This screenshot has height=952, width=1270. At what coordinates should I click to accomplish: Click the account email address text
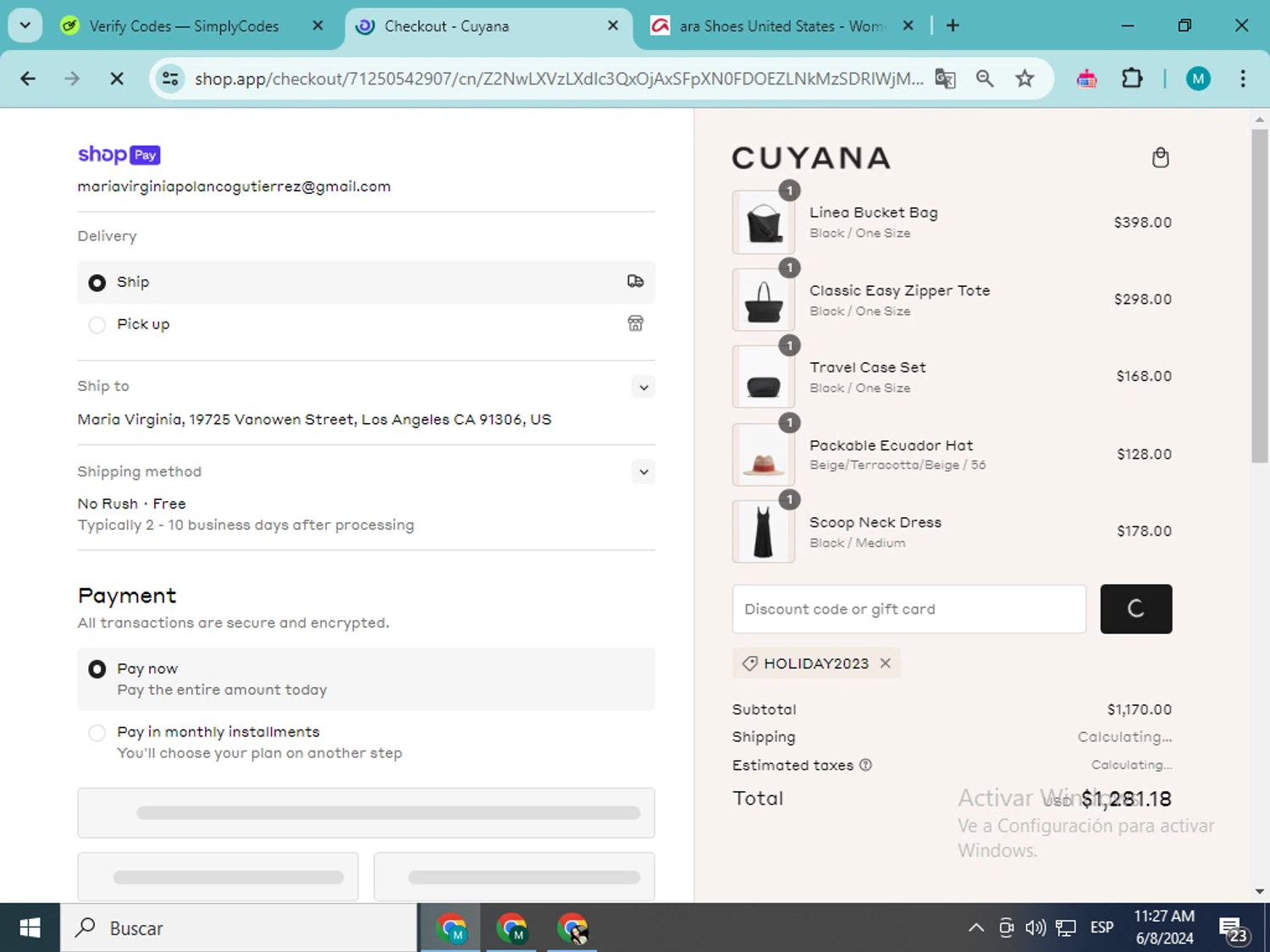(234, 187)
